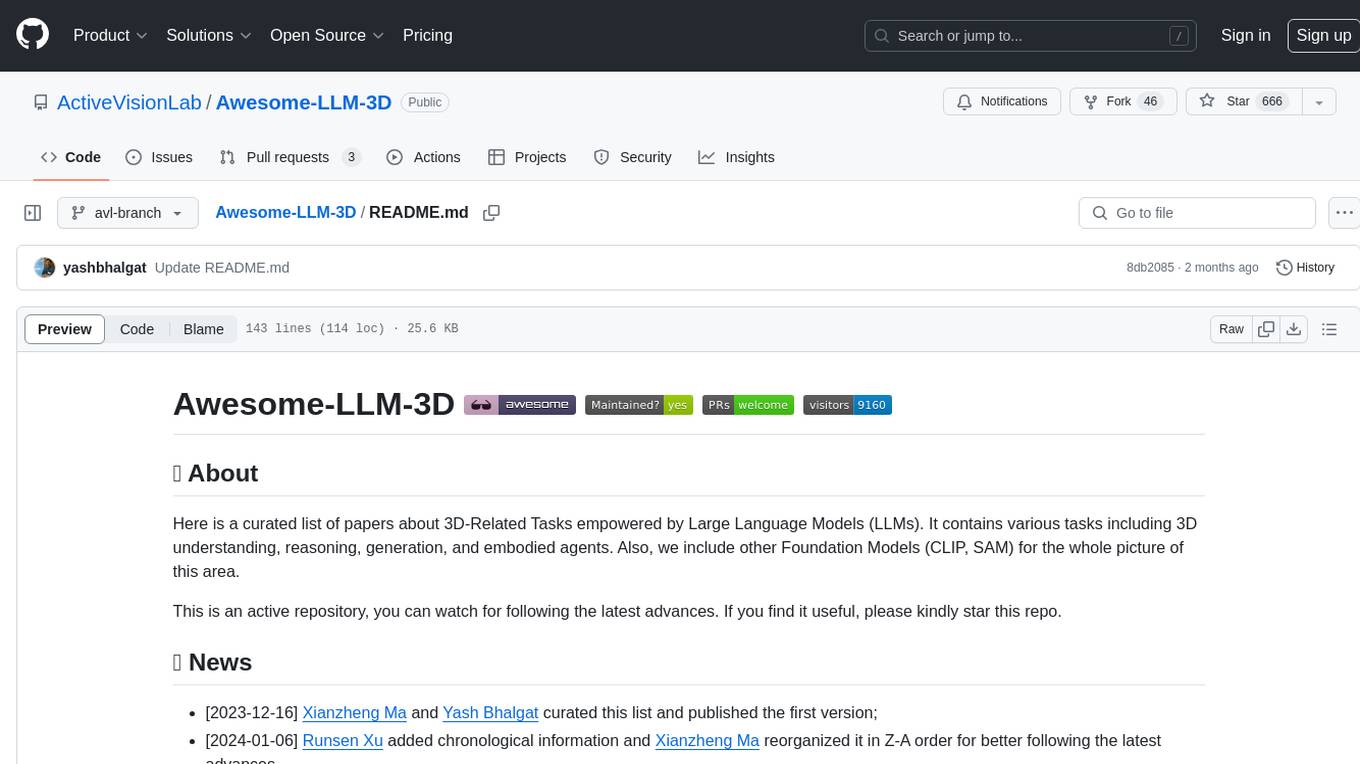Viewport: 1360px width, 764px height.
Task: Open the Actions tab
Action: click(x=423, y=157)
